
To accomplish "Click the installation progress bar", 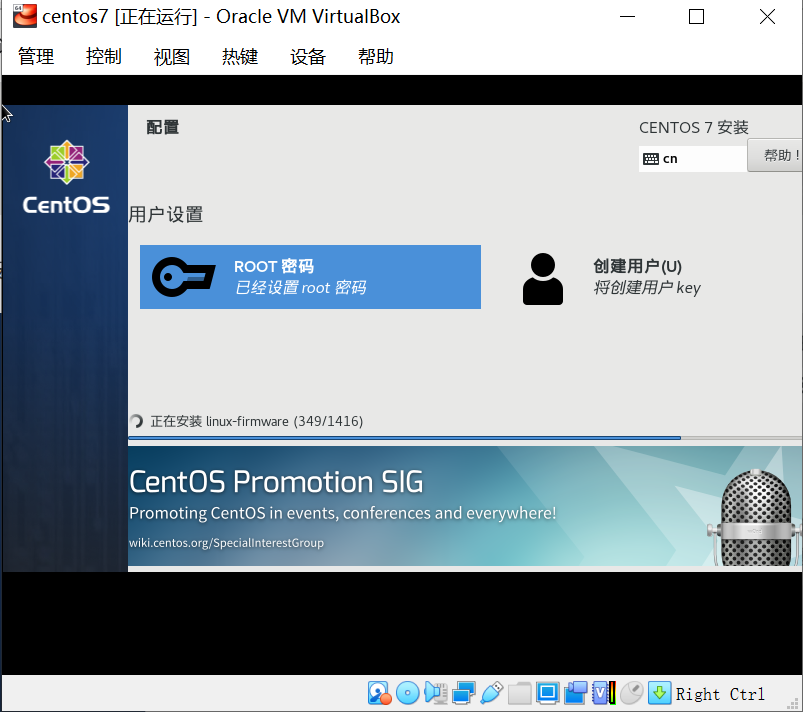I will [465, 438].
